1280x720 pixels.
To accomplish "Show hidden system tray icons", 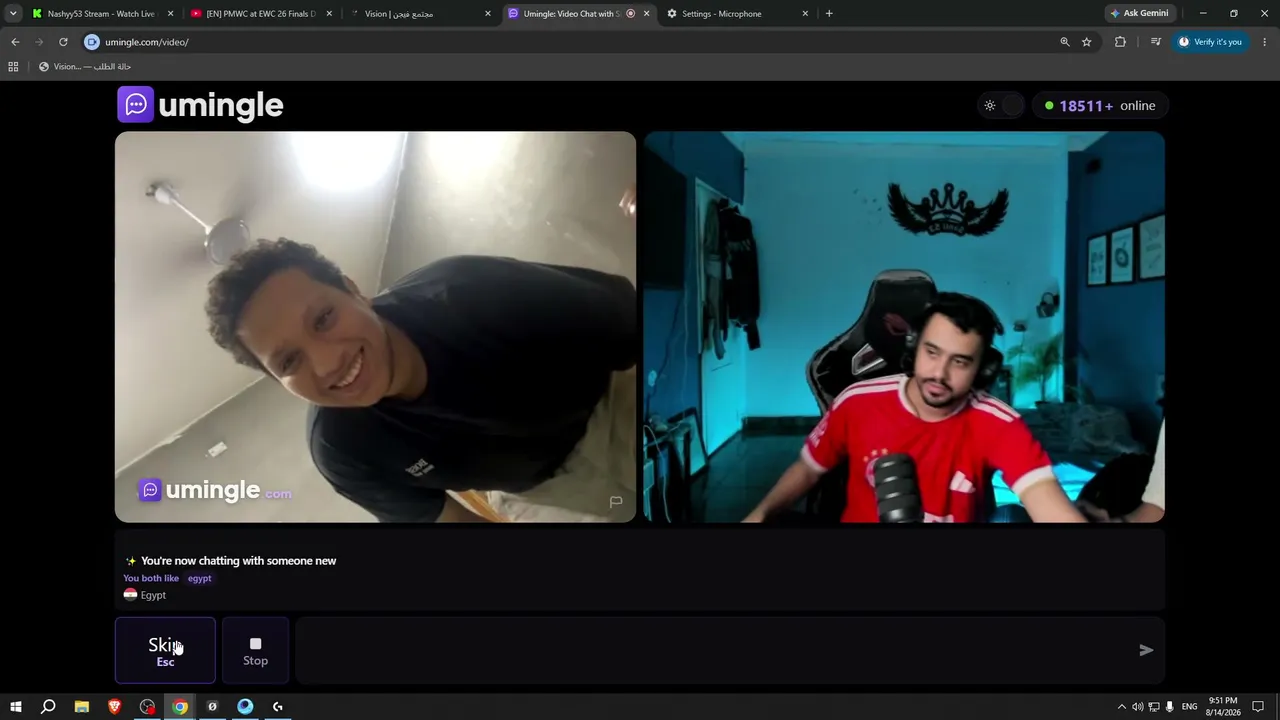I will pos(1121,707).
